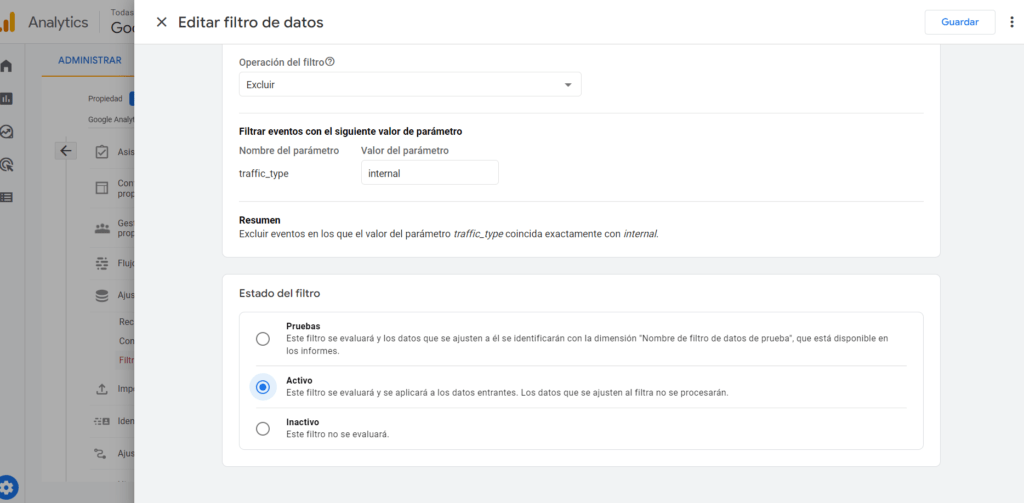Open the ADMINISTRAR tab
Screen dimensions: 1024x503
[x=89, y=60]
